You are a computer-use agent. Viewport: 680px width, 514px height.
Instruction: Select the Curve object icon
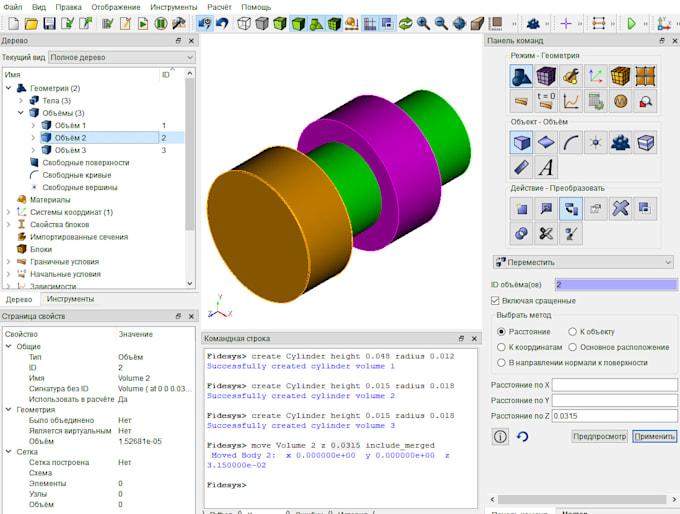click(x=571, y=143)
